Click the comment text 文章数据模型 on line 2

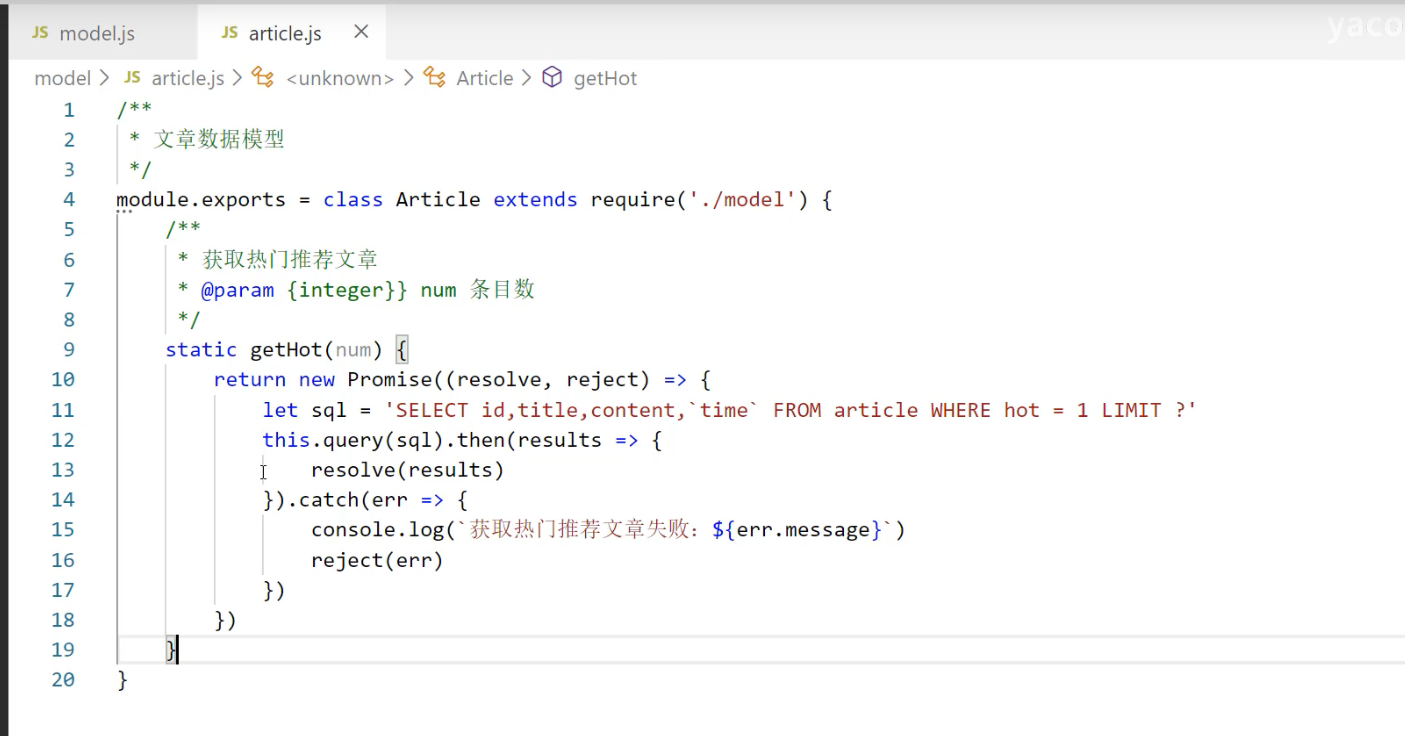tap(219, 140)
